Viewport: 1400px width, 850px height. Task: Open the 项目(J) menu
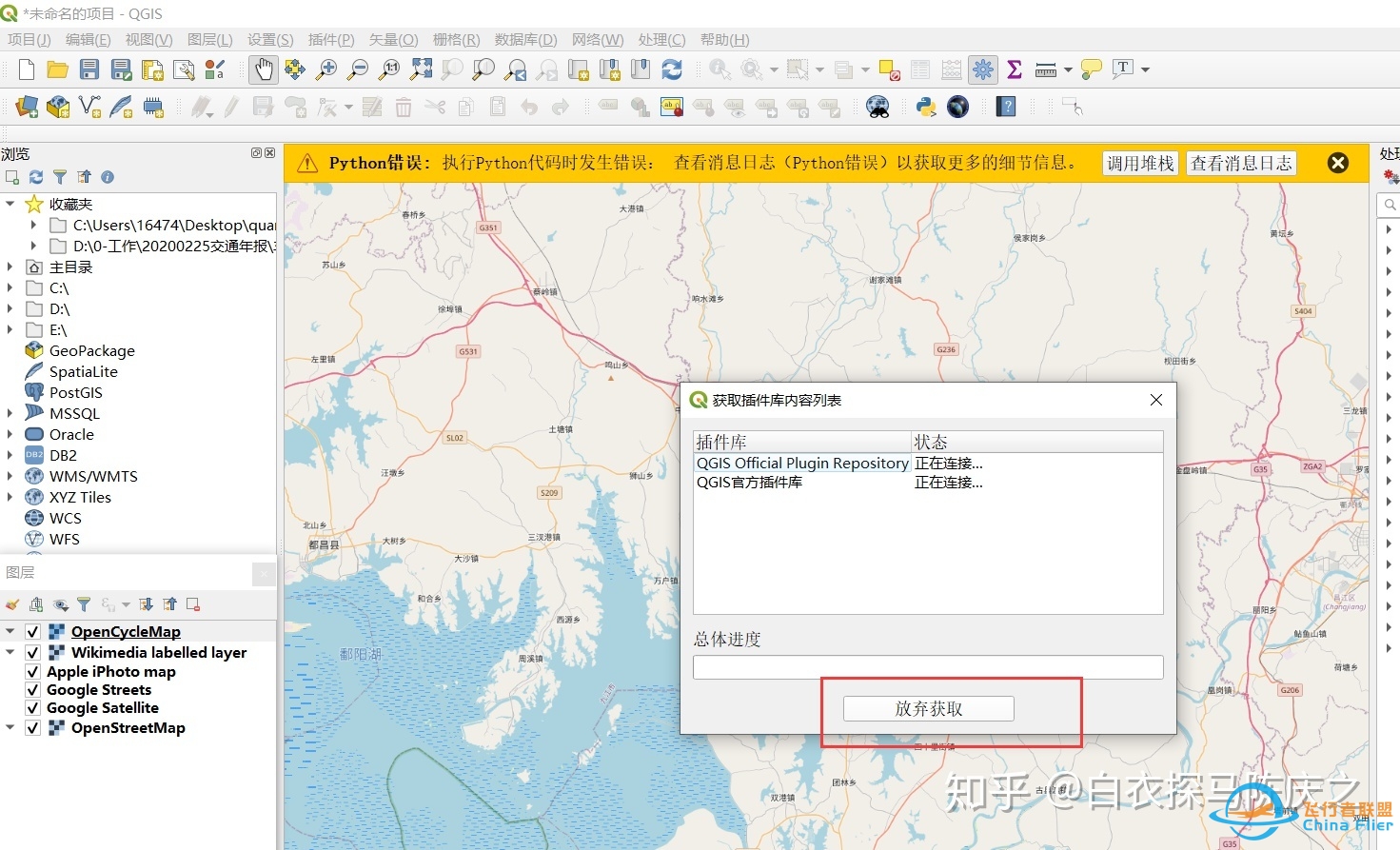coord(30,39)
